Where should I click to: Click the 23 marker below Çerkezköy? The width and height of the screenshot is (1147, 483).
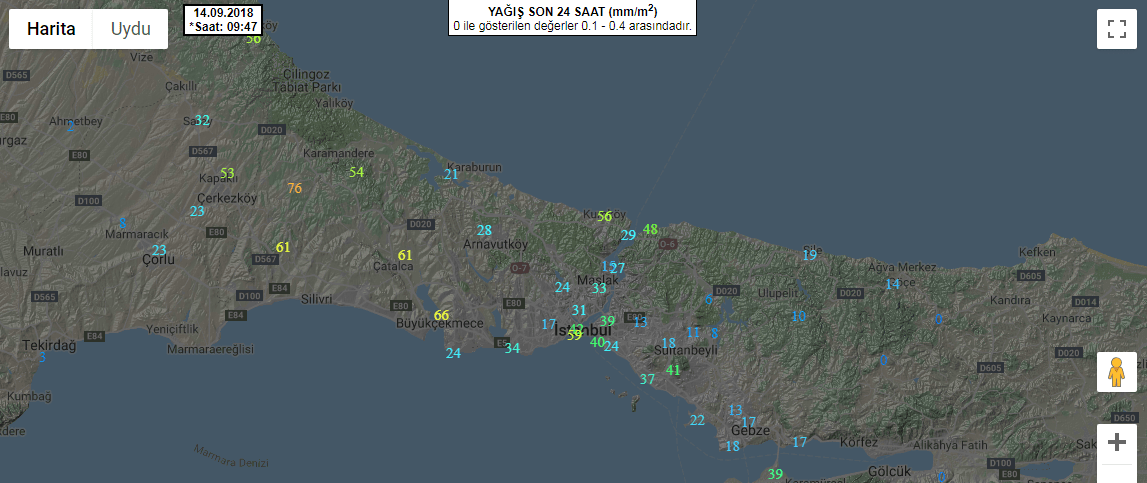click(x=198, y=211)
